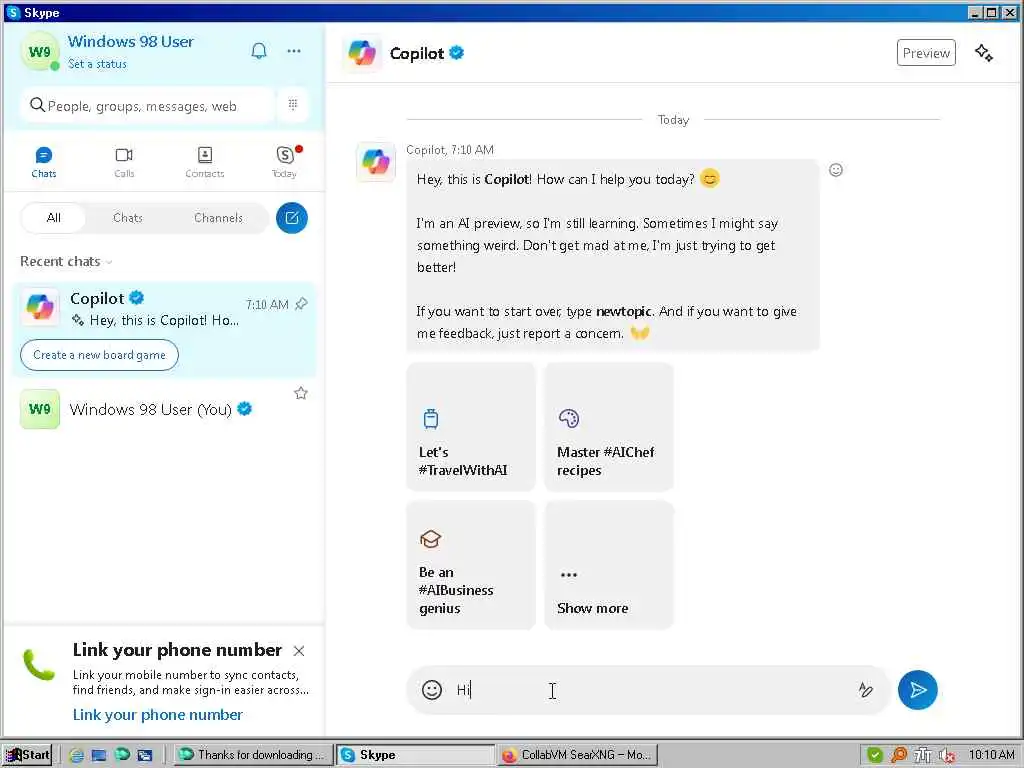The image size is (1024, 768).
Task: React to Copilot's message with the smiley icon
Action: pos(836,170)
